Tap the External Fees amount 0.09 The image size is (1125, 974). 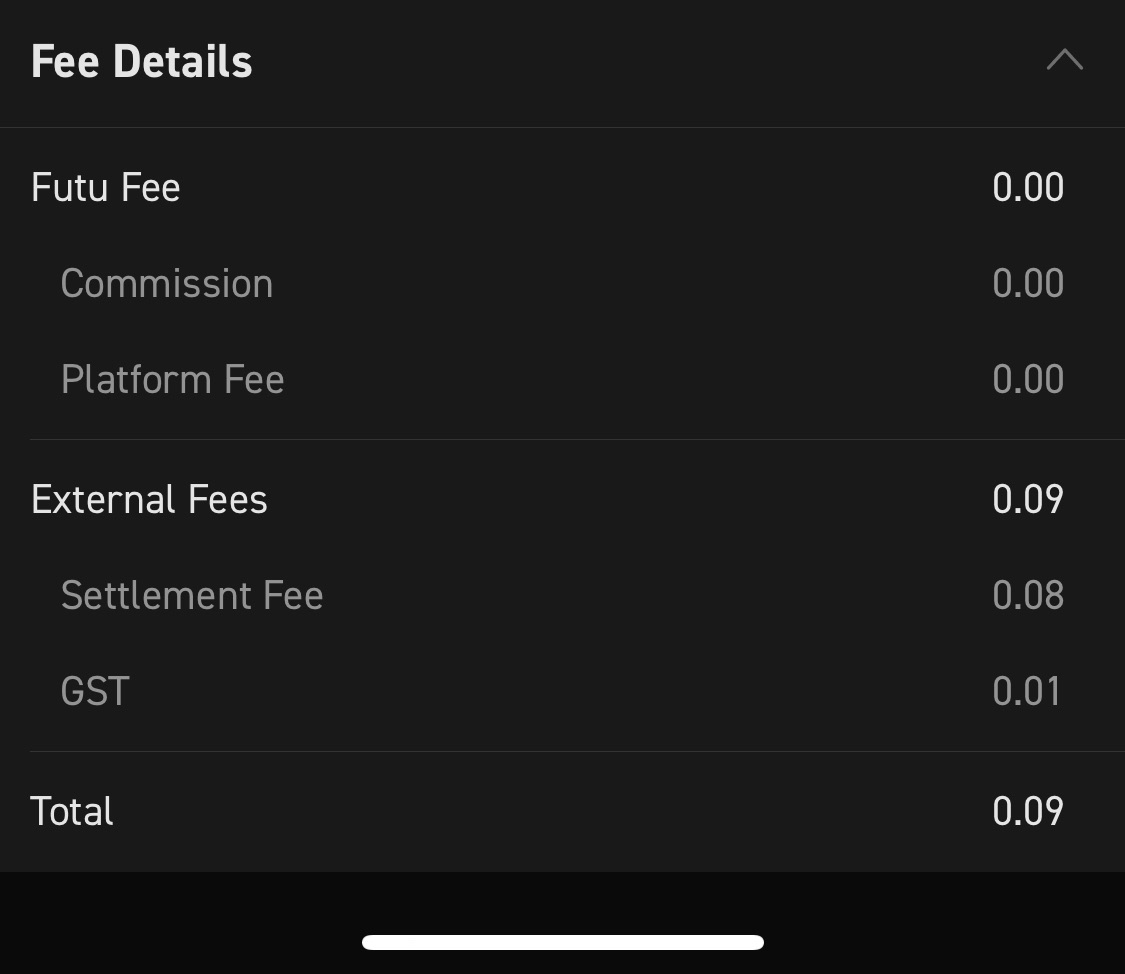[x=1028, y=500]
